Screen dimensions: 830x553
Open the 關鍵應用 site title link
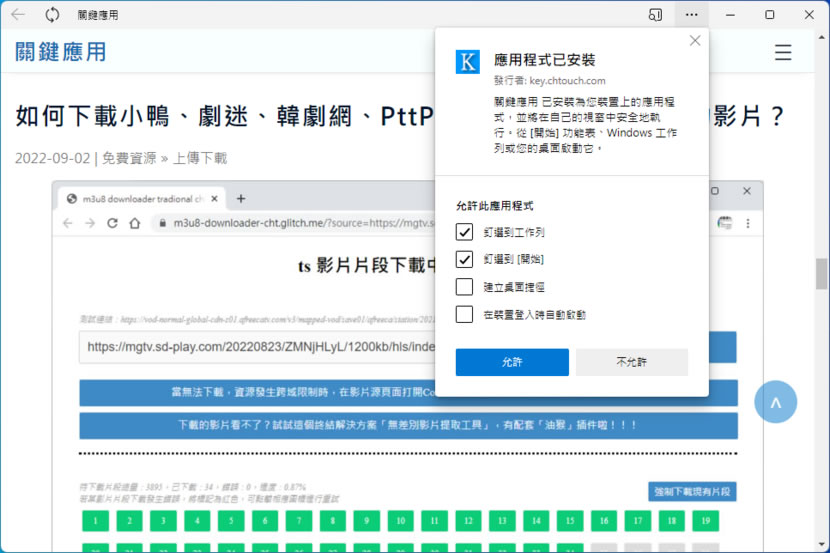pos(61,52)
